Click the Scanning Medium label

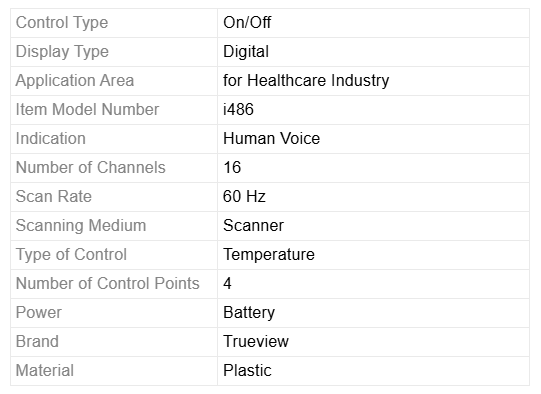(x=81, y=226)
